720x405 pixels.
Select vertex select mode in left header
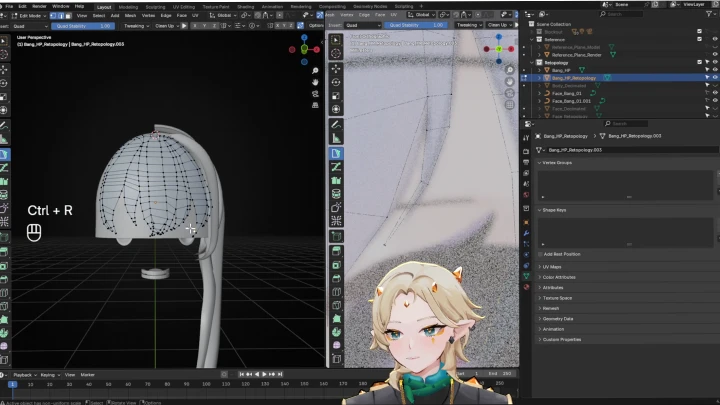[53, 16]
